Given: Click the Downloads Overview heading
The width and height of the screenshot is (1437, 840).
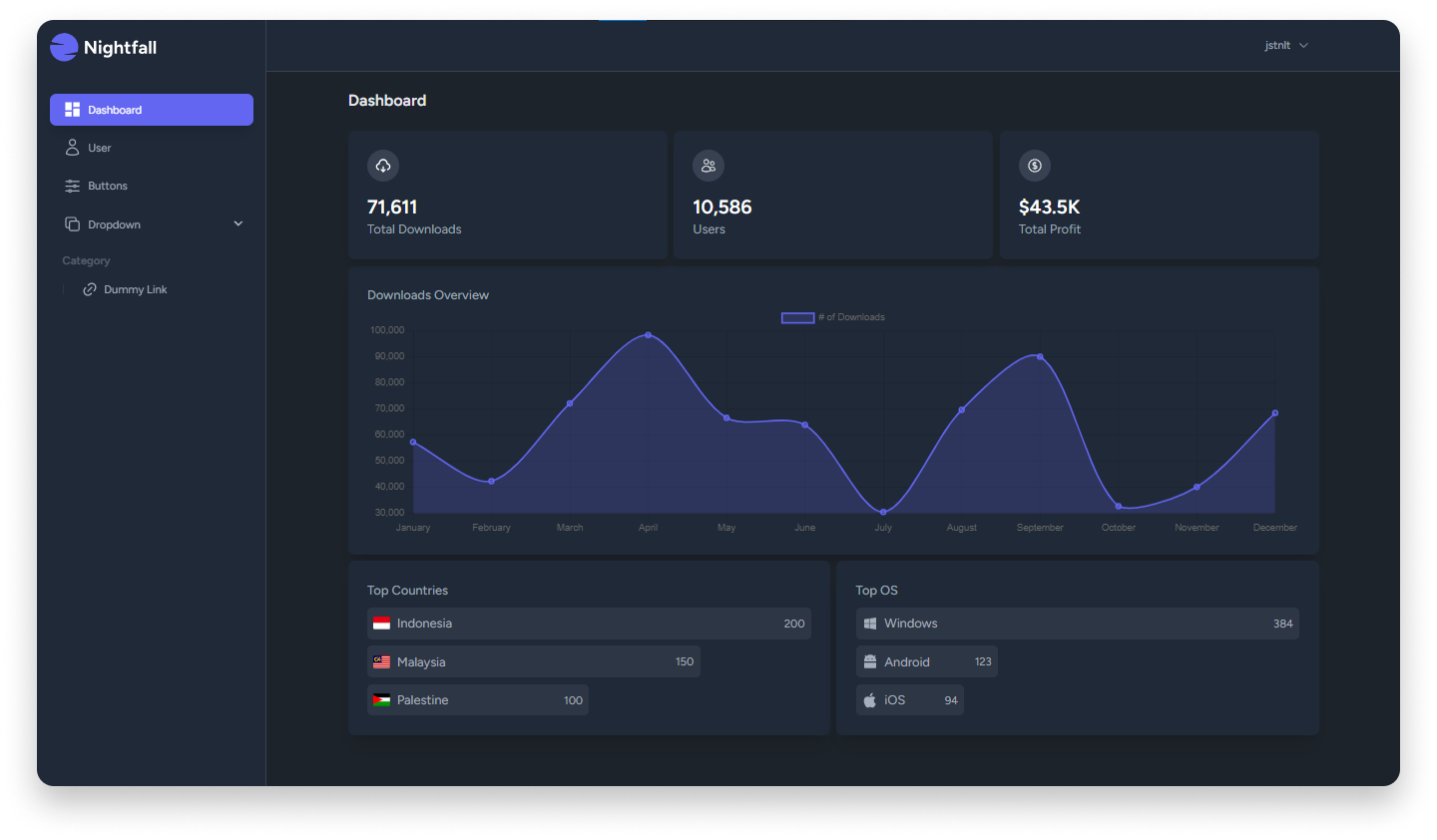Looking at the screenshot, I should pyautogui.click(x=428, y=295).
